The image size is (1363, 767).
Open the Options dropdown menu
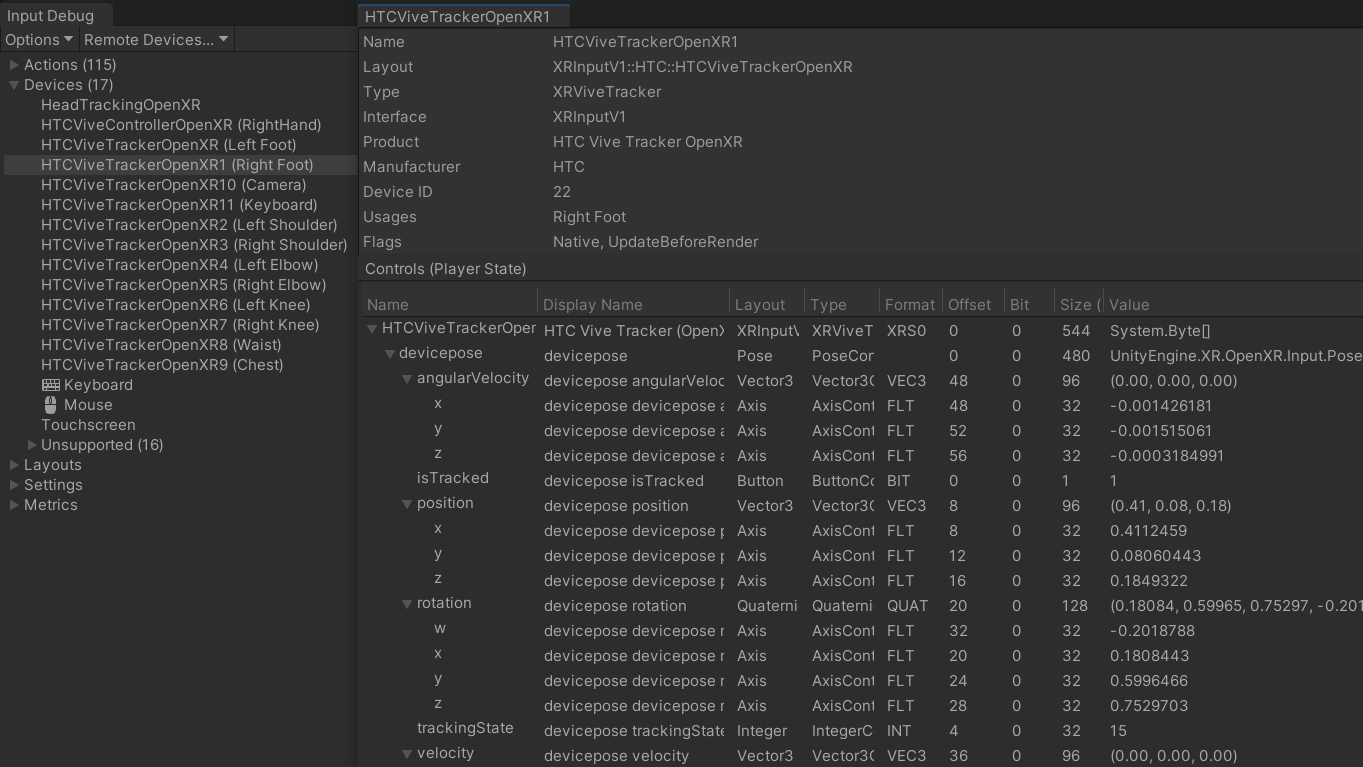(x=39, y=40)
